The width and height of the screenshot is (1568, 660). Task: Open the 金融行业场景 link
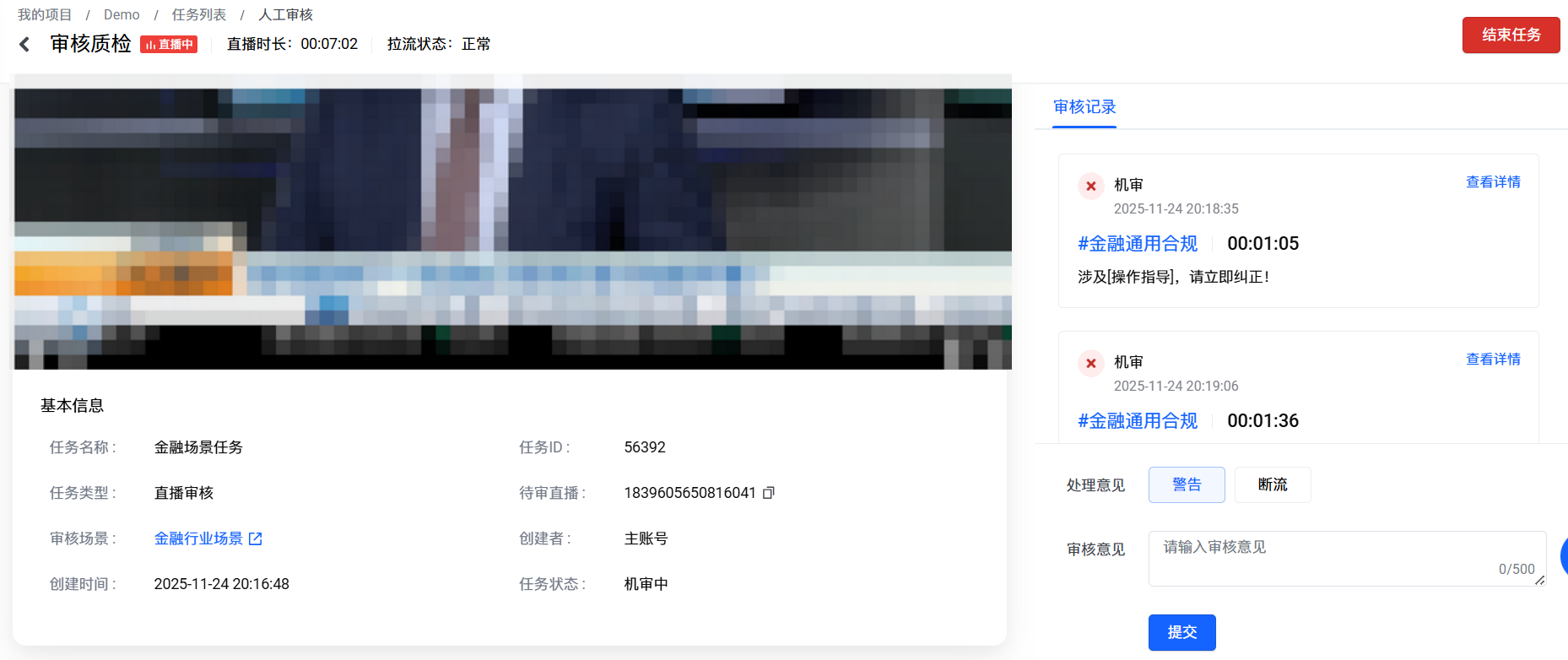point(198,538)
